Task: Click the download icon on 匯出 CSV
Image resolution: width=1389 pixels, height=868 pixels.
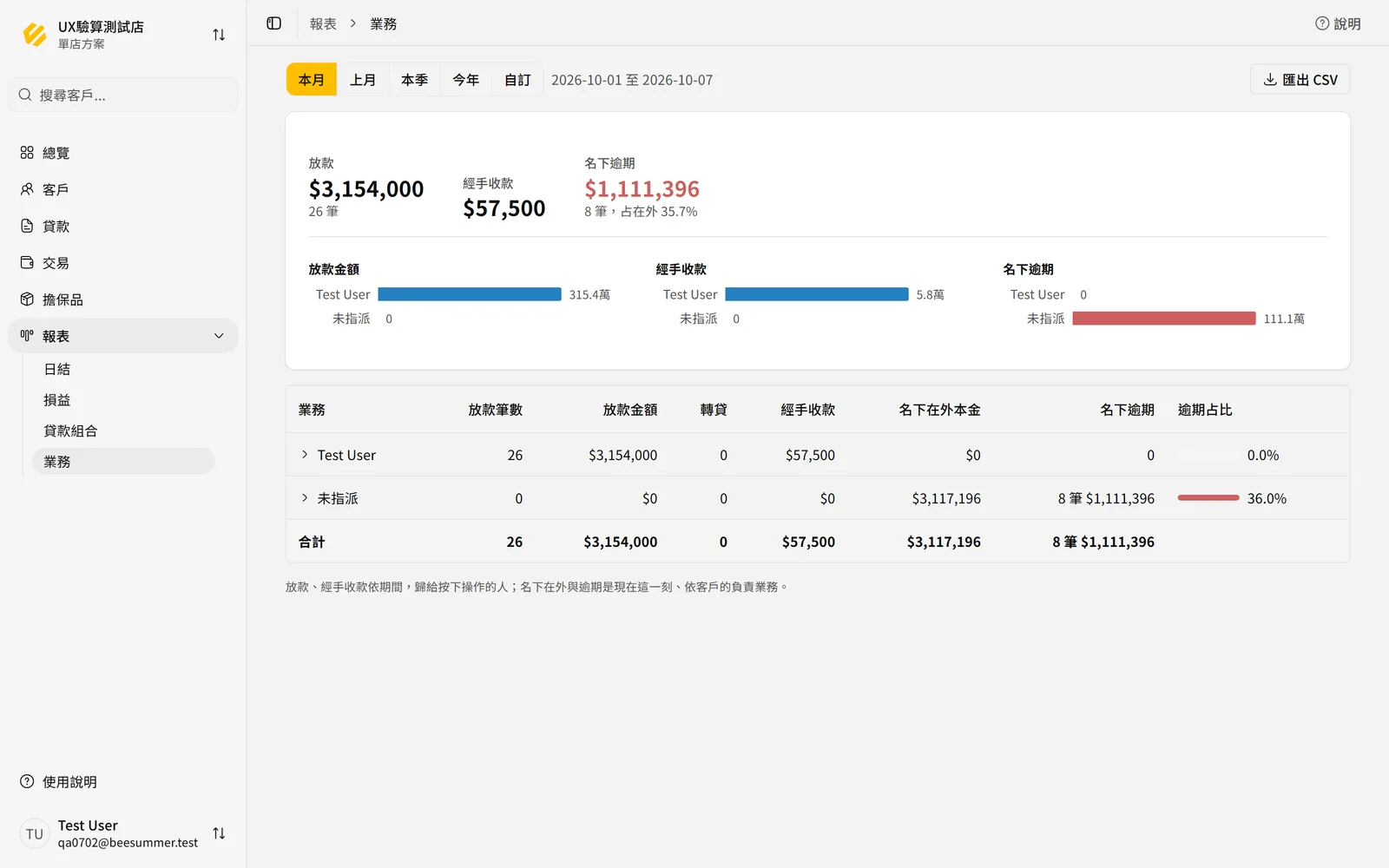Action: (1270, 79)
